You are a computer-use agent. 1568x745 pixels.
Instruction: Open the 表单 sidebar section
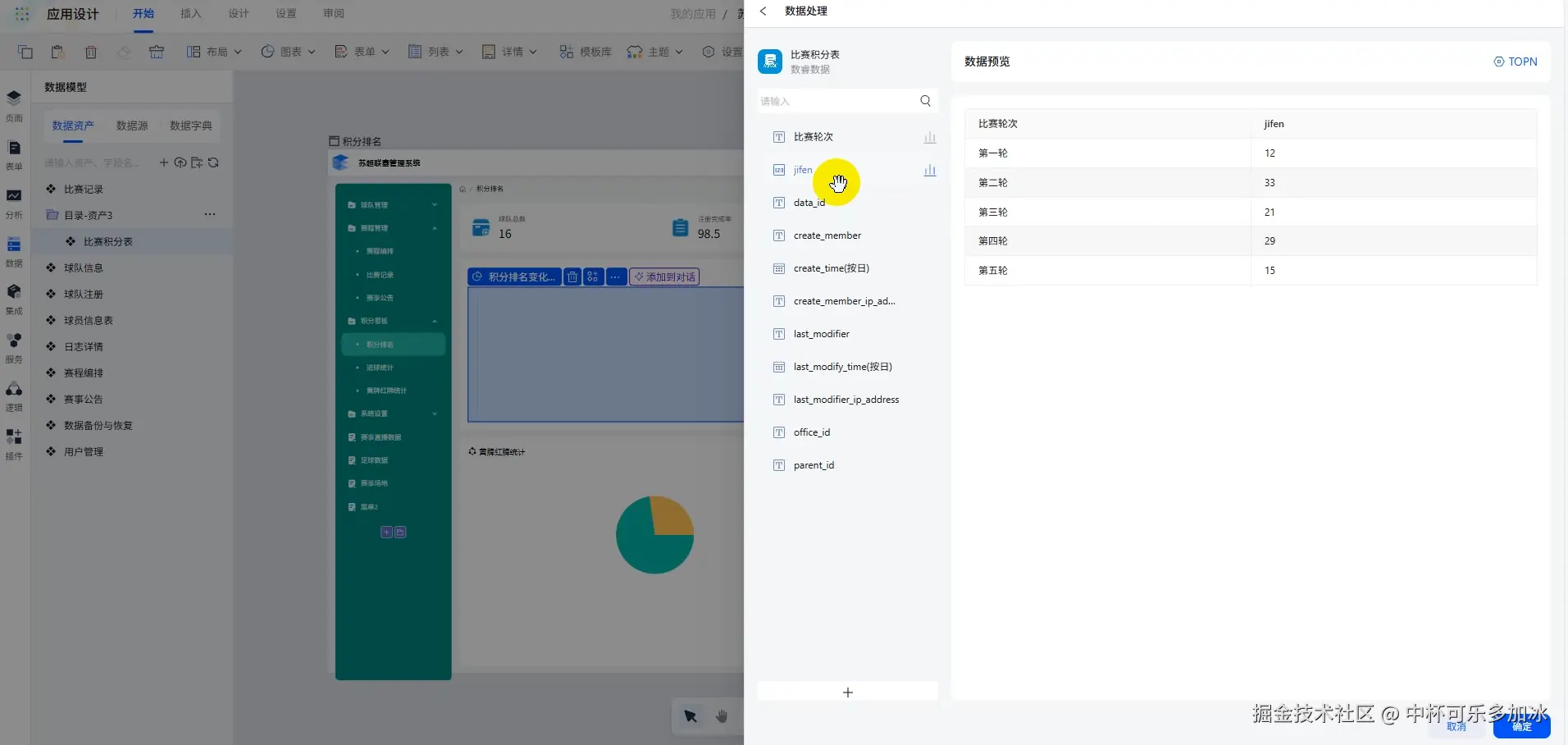pos(14,154)
